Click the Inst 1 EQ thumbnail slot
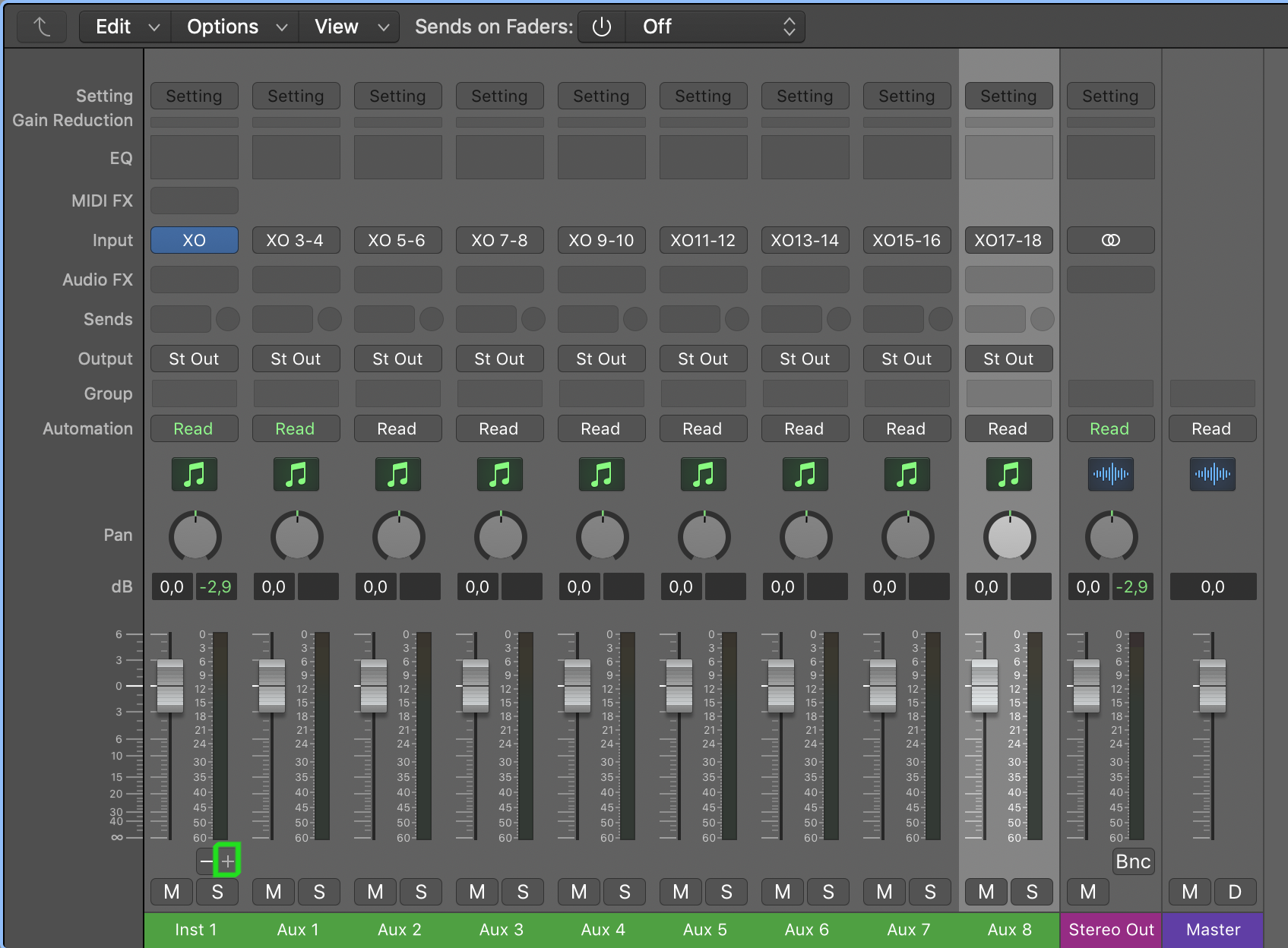Viewport: 1288px width, 948px height. tap(195, 157)
